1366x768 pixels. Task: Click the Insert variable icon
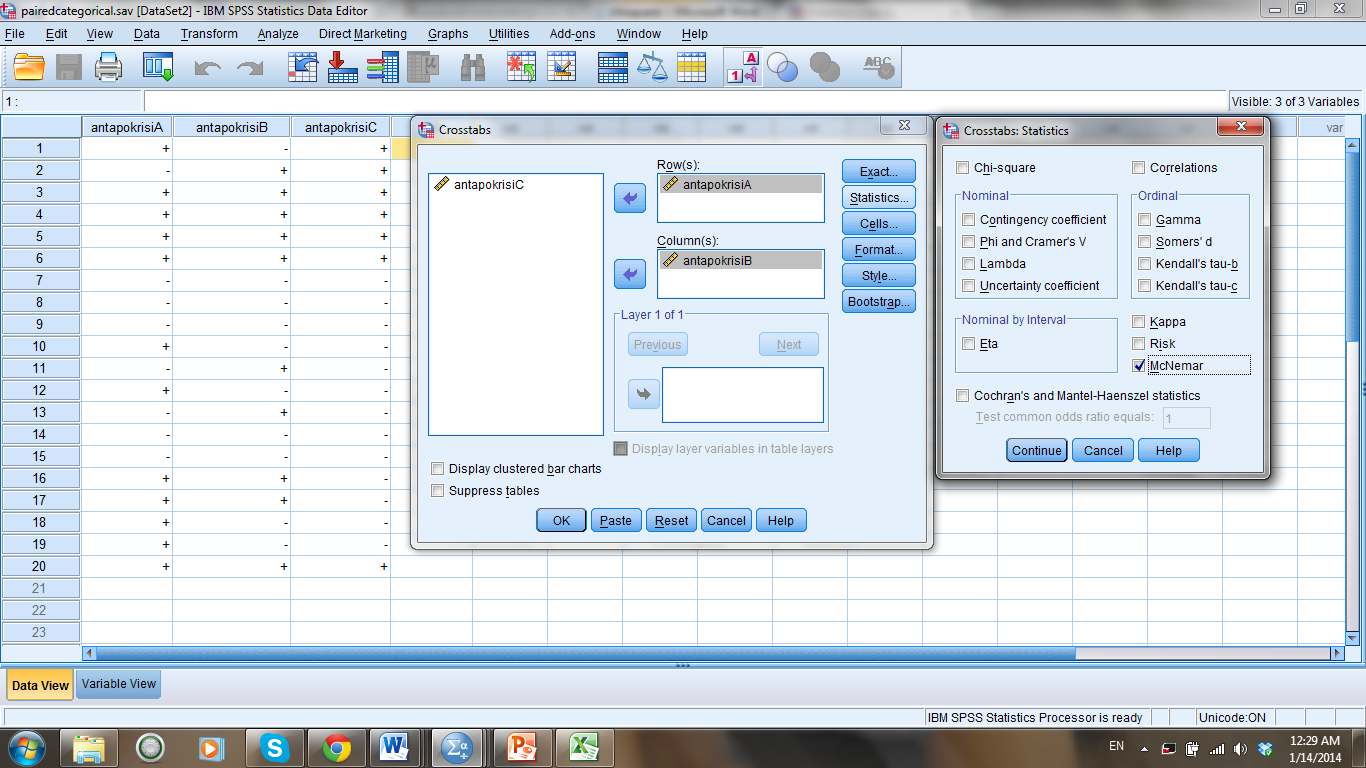point(561,68)
